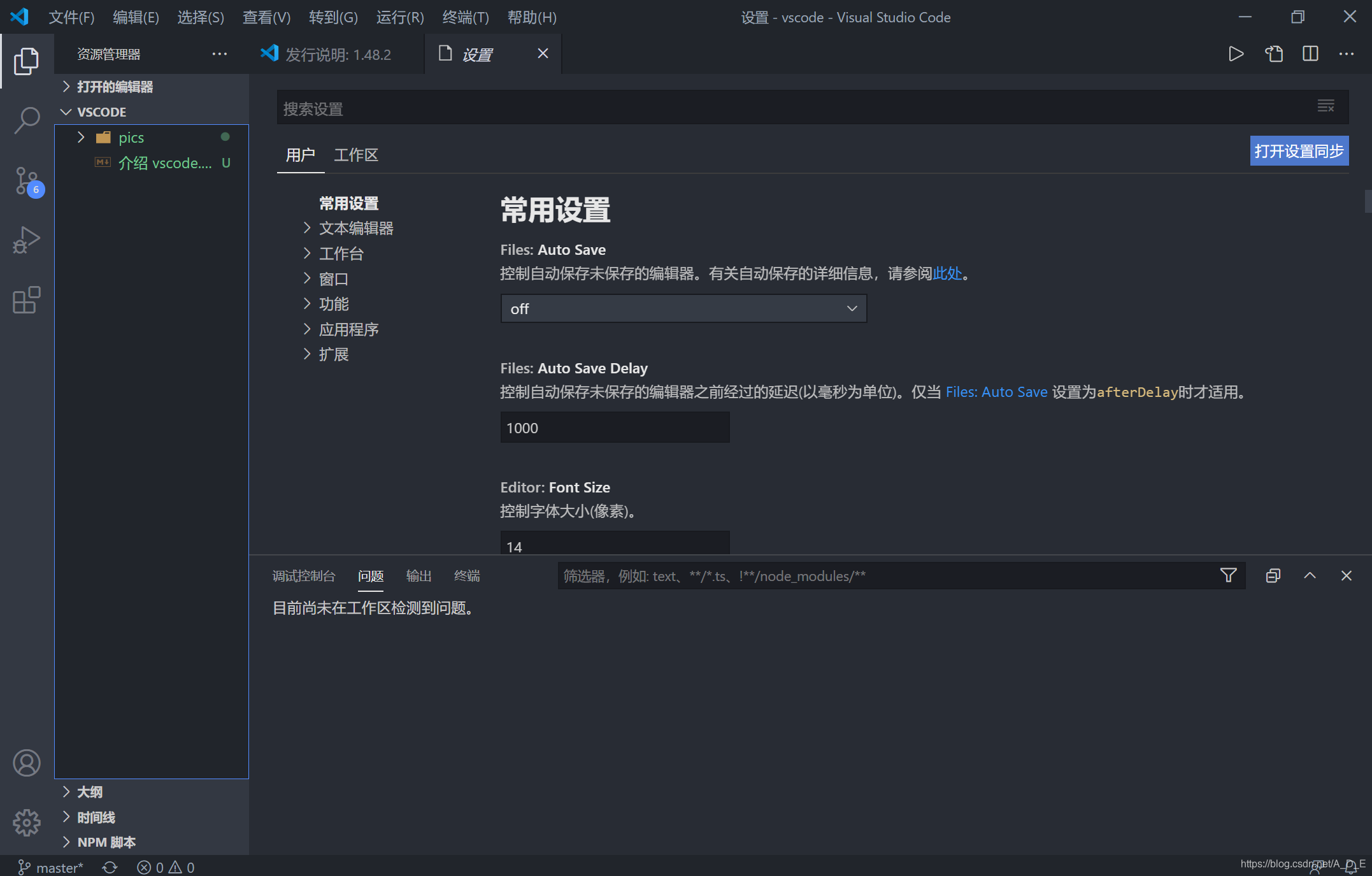Select the 用户 settings tab
The height and width of the screenshot is (876, 1372).
(301, 155)
